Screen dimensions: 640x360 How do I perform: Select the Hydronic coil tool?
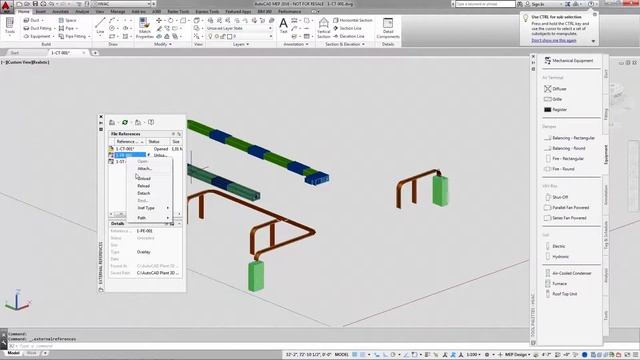[557, 257]
